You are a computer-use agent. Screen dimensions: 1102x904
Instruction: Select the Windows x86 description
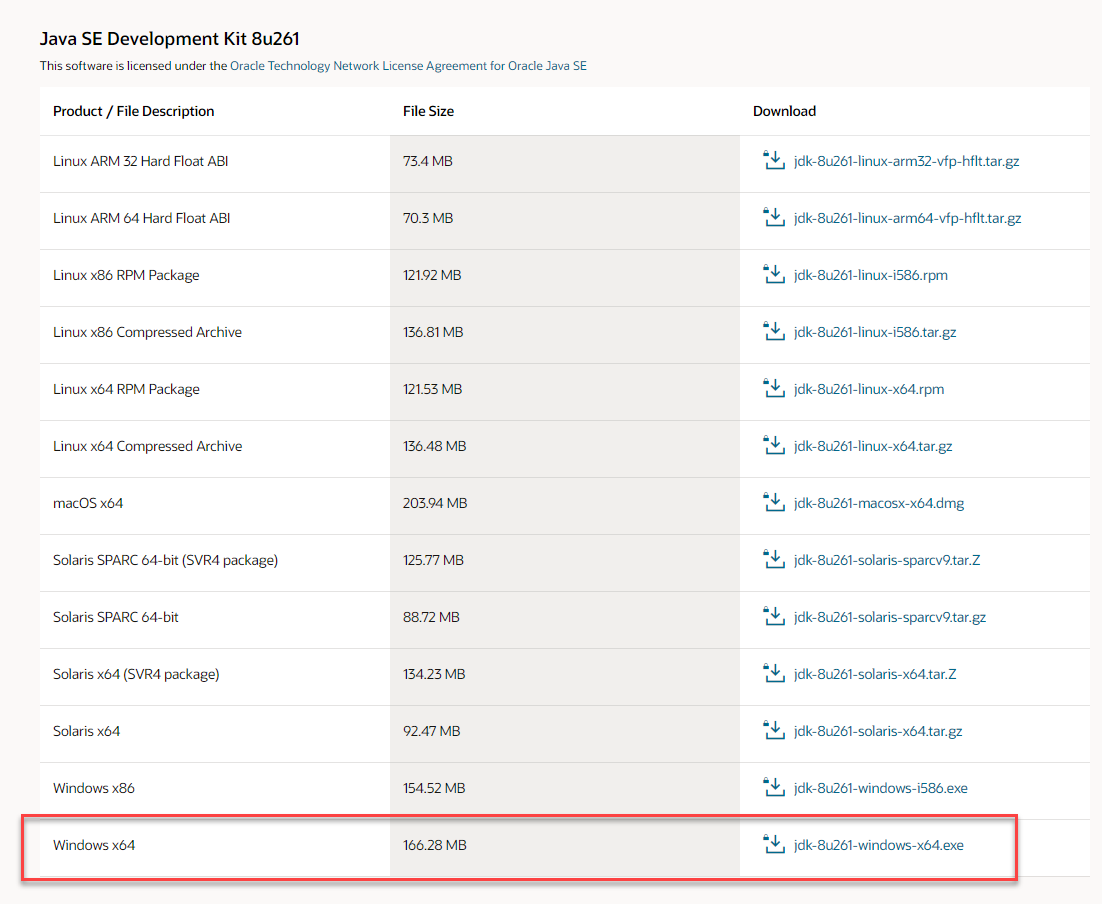click(x=93, y=787)
